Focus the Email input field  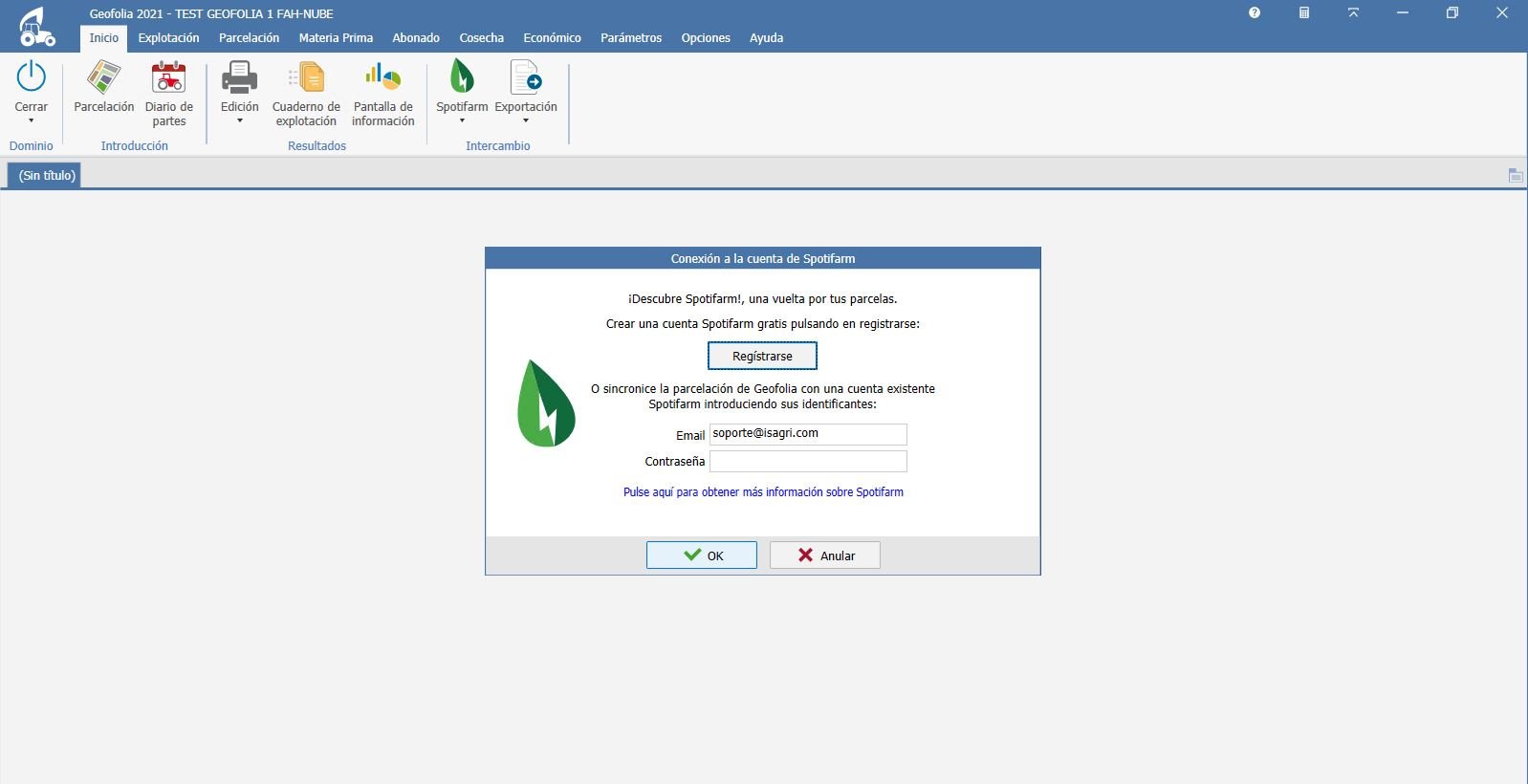point(808,434)
